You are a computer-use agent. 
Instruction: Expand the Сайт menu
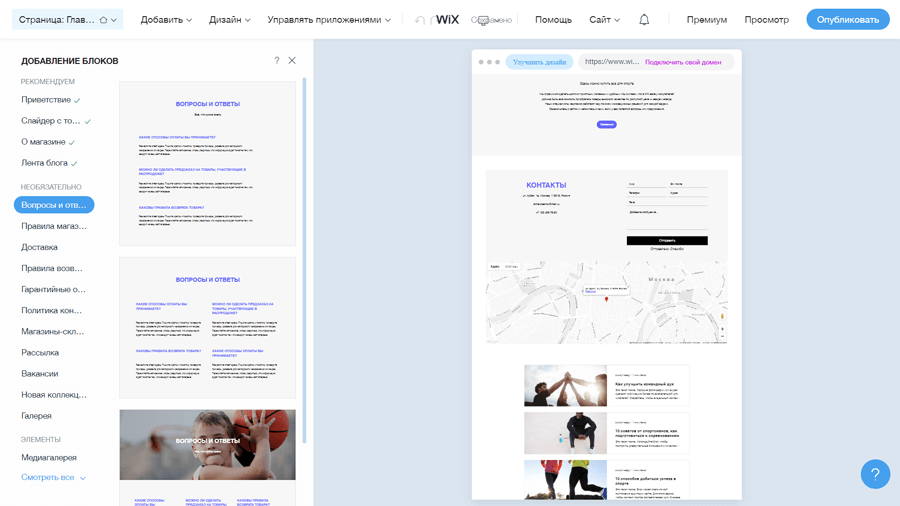tap(604, 20)
